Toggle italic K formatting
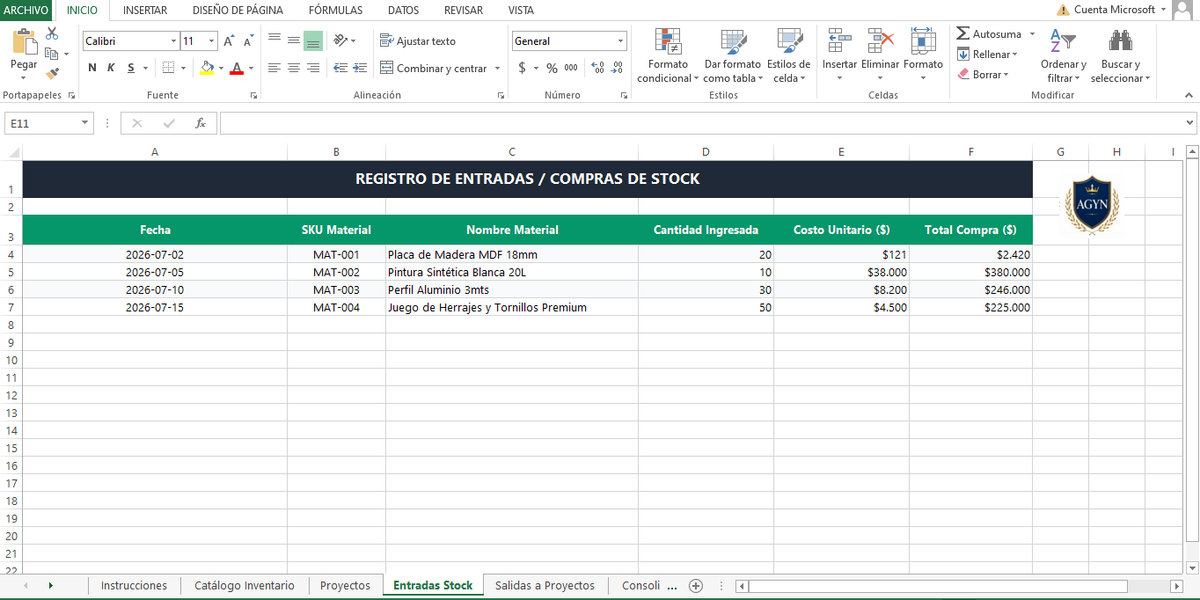The height and width of the screenshot is (600, 1200). click(x=112, y=68)
